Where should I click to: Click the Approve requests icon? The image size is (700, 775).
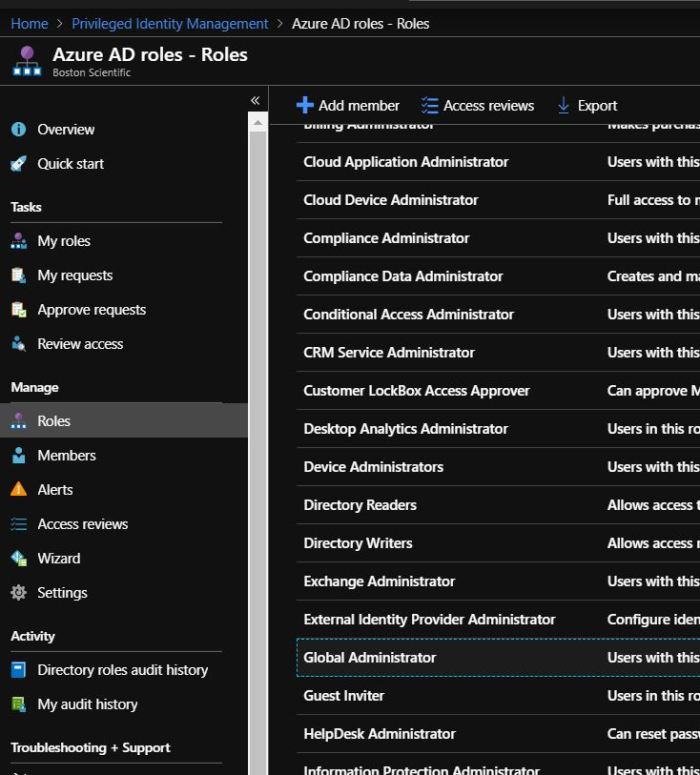pyautogui.click(x=18, y=310)
